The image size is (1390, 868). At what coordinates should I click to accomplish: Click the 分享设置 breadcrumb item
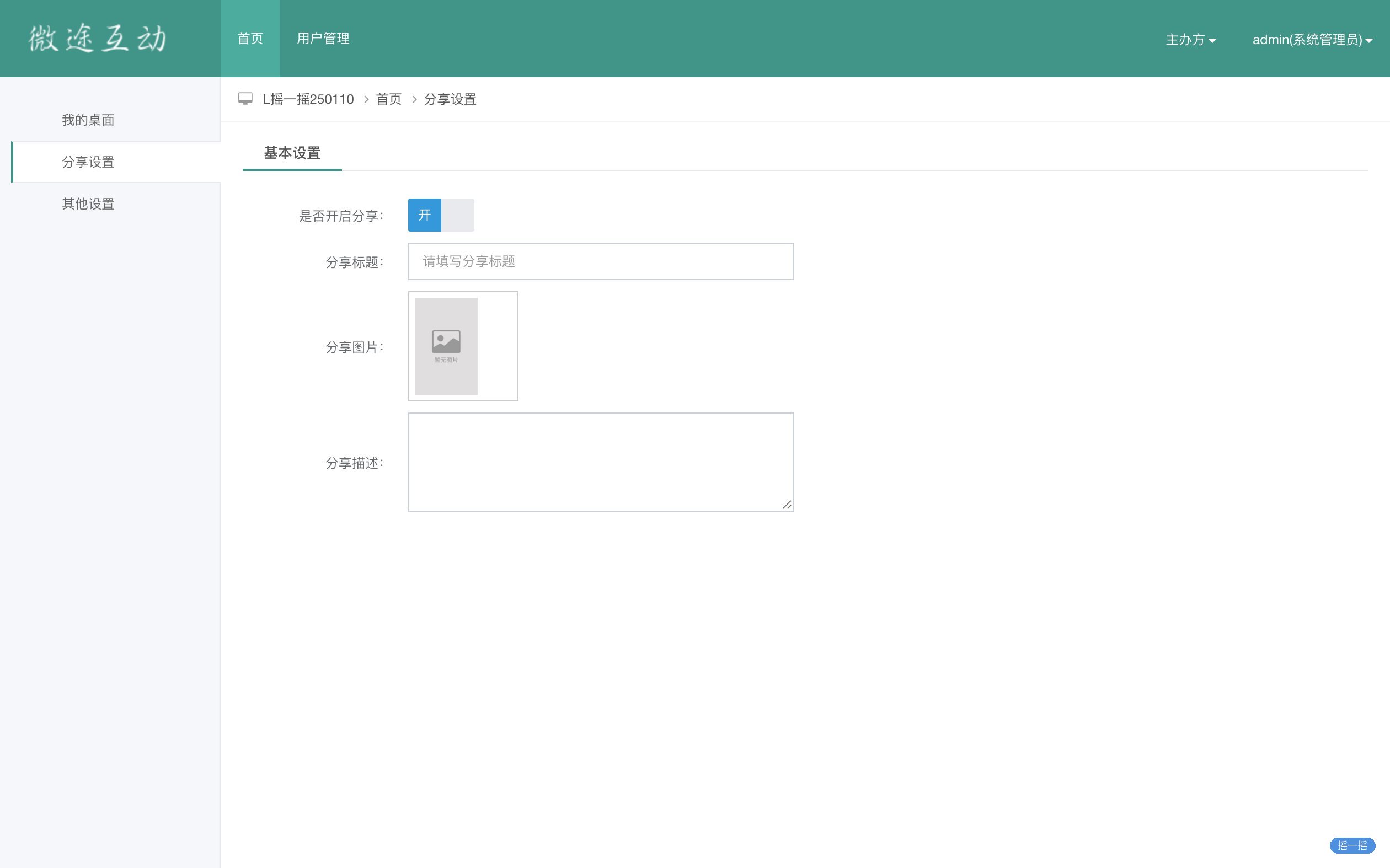(450, 99)
